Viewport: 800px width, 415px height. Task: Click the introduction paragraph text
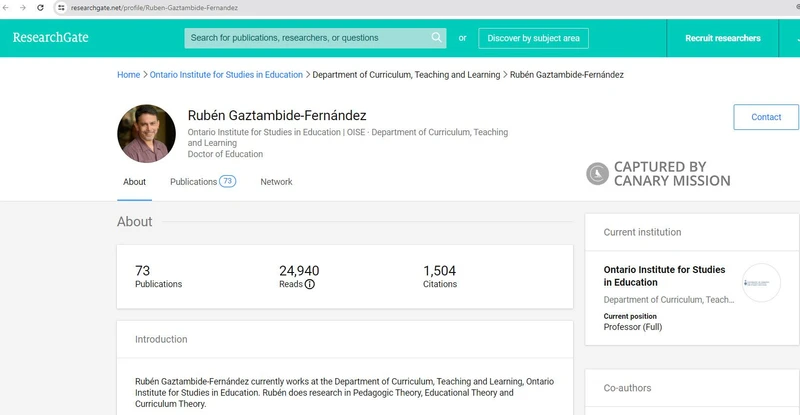(344, 393)
